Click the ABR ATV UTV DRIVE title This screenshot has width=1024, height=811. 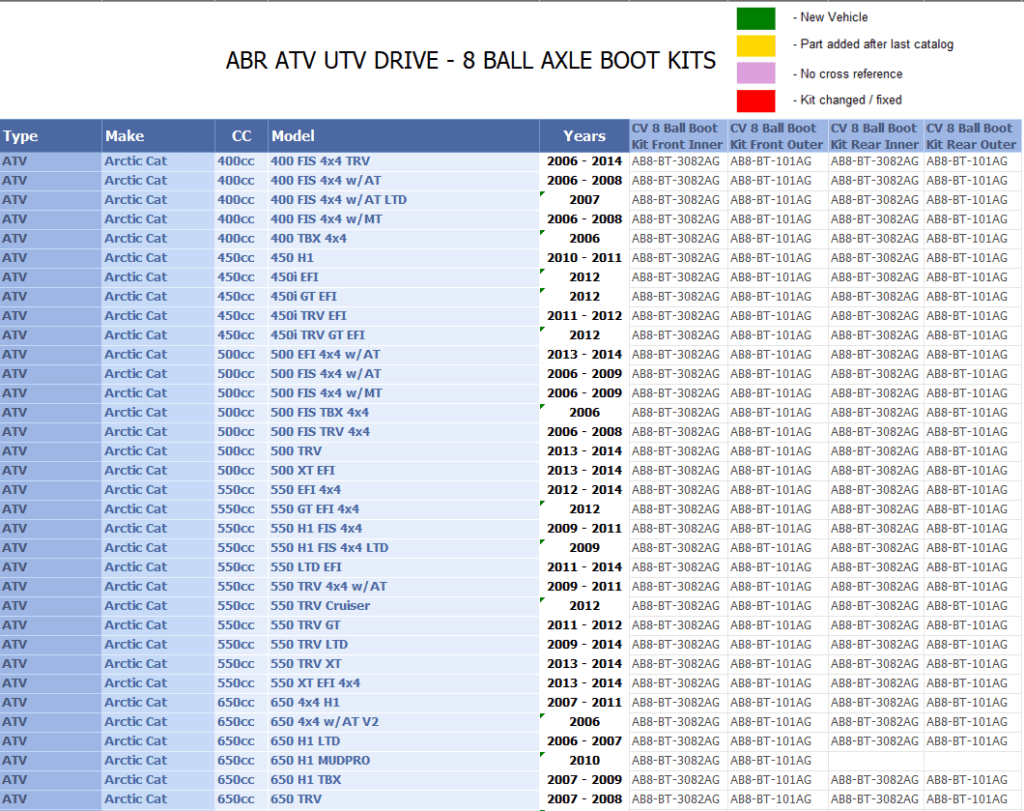click(471, 61)
